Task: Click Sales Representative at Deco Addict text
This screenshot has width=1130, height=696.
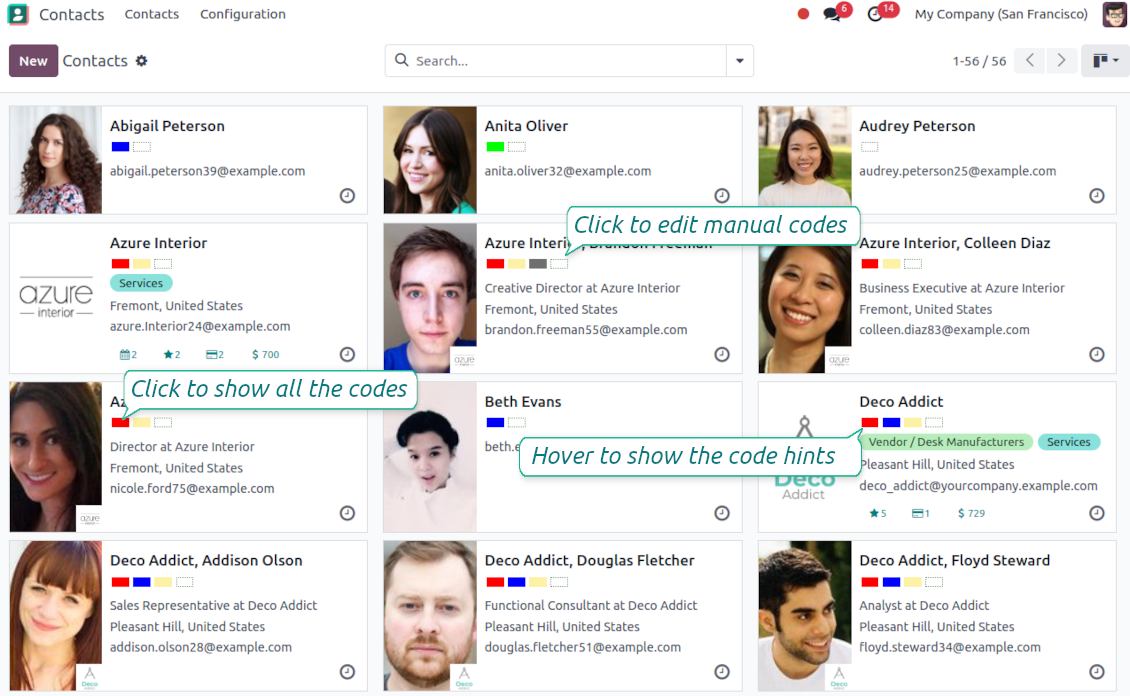Action: click(213, 605)
